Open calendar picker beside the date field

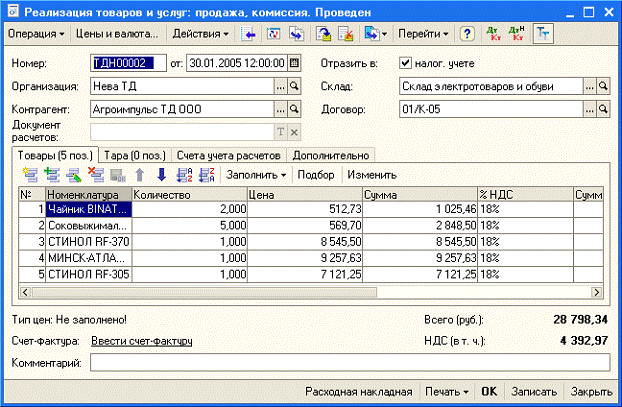point(294,63)
